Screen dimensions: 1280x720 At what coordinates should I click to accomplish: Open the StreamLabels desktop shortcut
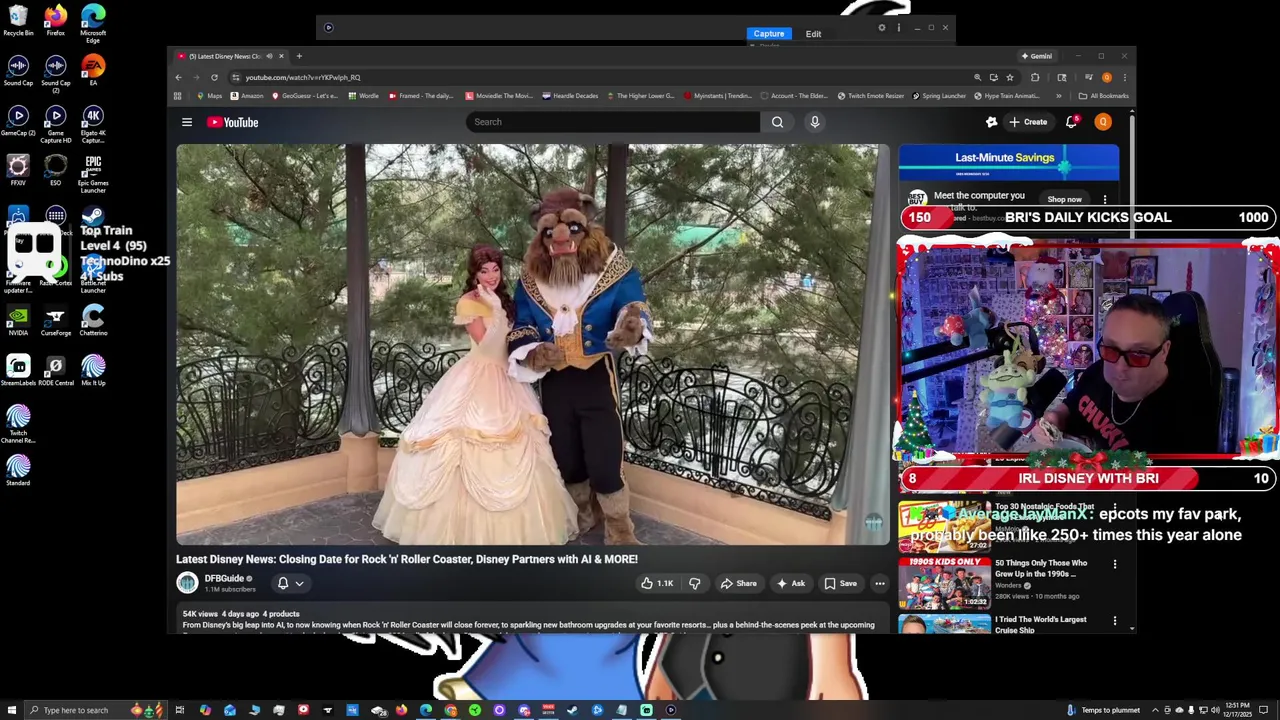(x=18, y=371)
